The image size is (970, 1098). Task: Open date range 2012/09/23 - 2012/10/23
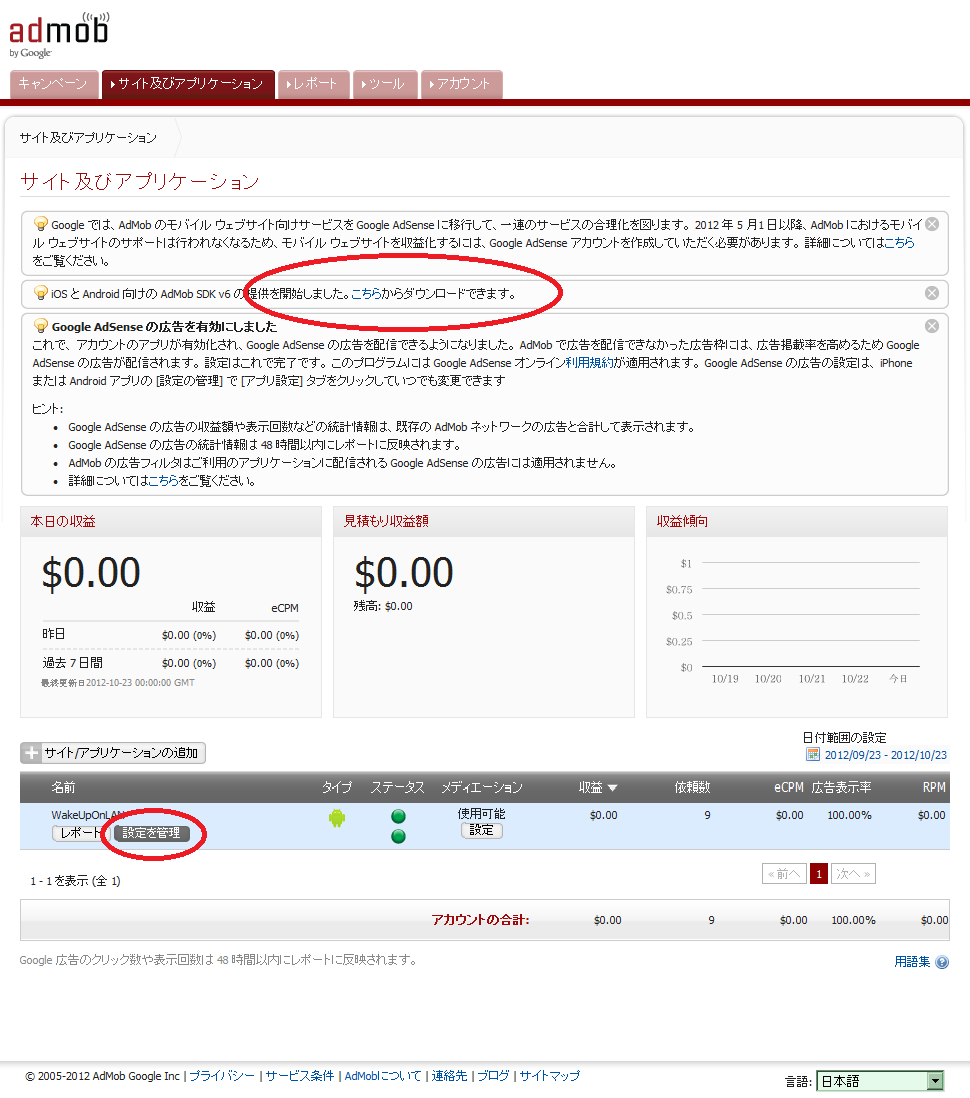tap(885, 755)
